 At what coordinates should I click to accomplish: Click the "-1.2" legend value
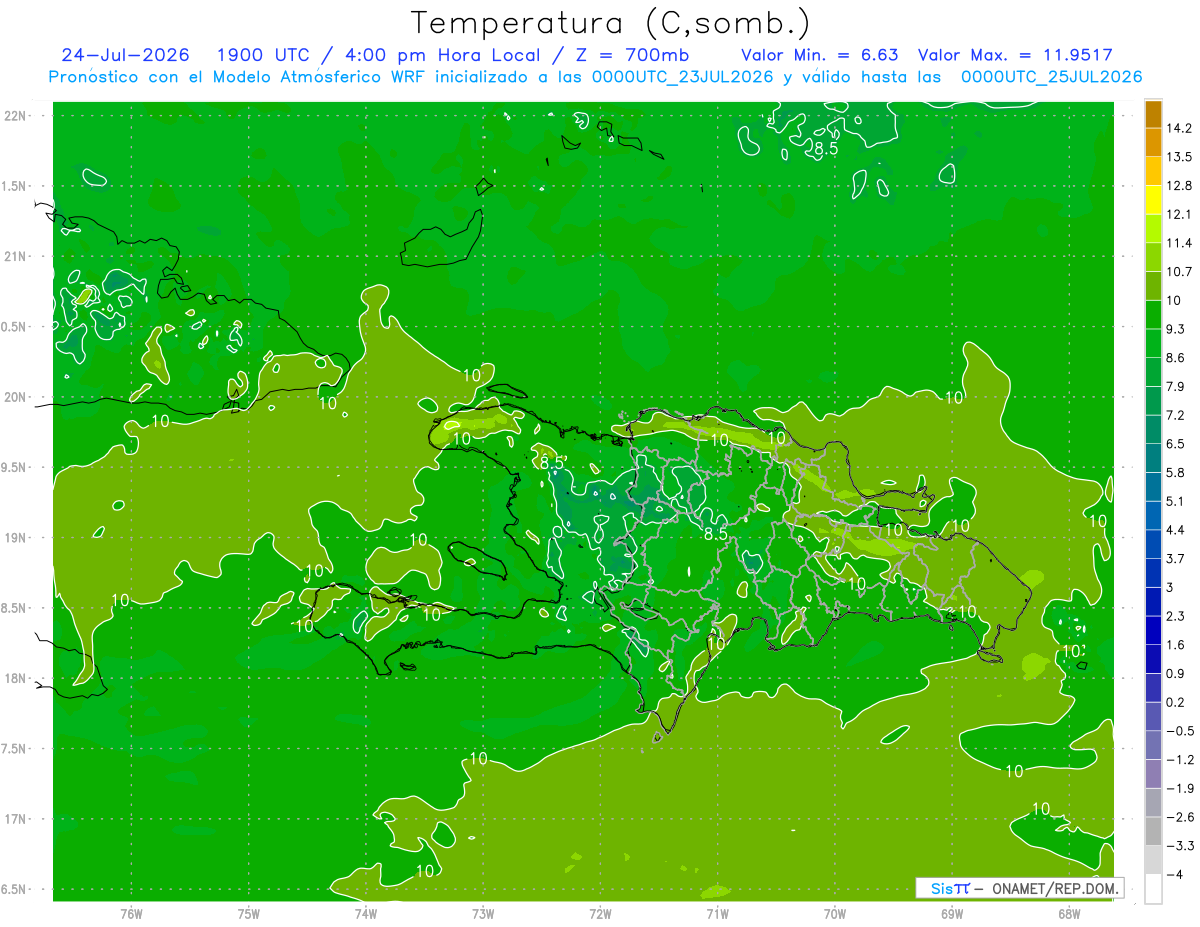(x=1180, y=759)
